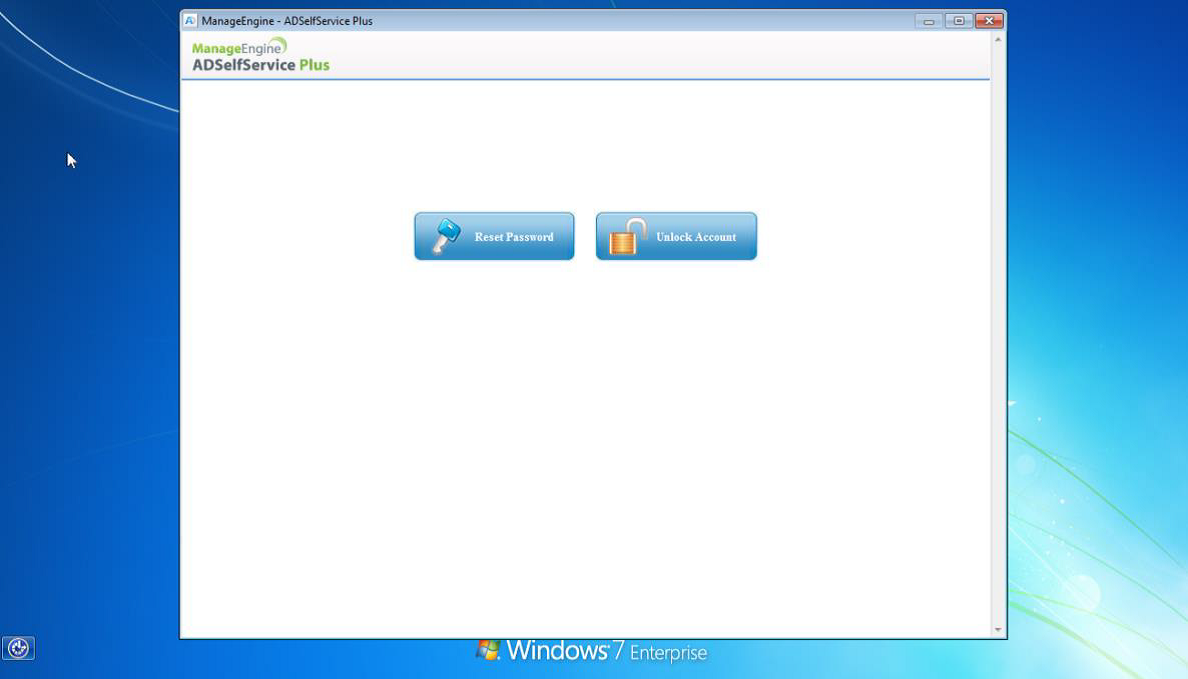Click the scrollbar down arrow
This screenshot has width=1188, height=679.
(998, 630)
